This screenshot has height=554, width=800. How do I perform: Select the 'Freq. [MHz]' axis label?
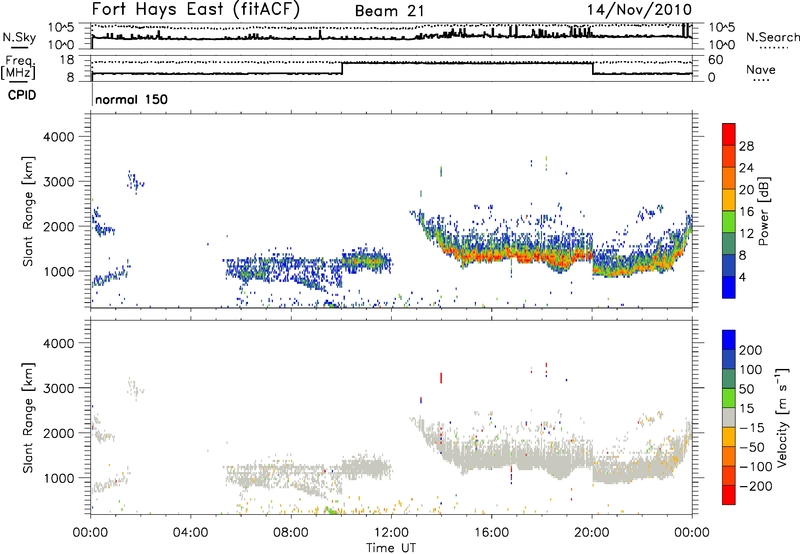pos(18,68)
